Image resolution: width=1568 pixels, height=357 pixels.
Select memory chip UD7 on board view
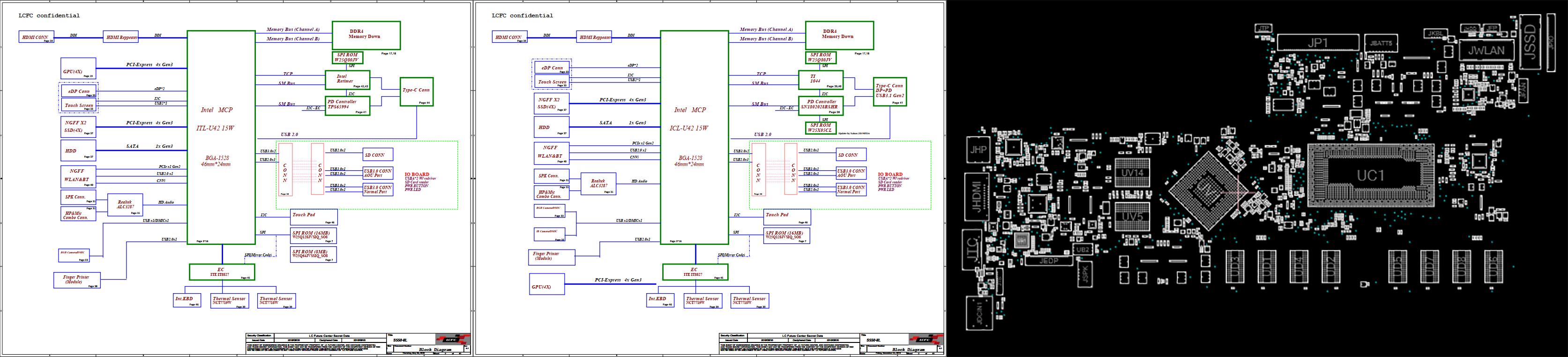pos(1429,266)
